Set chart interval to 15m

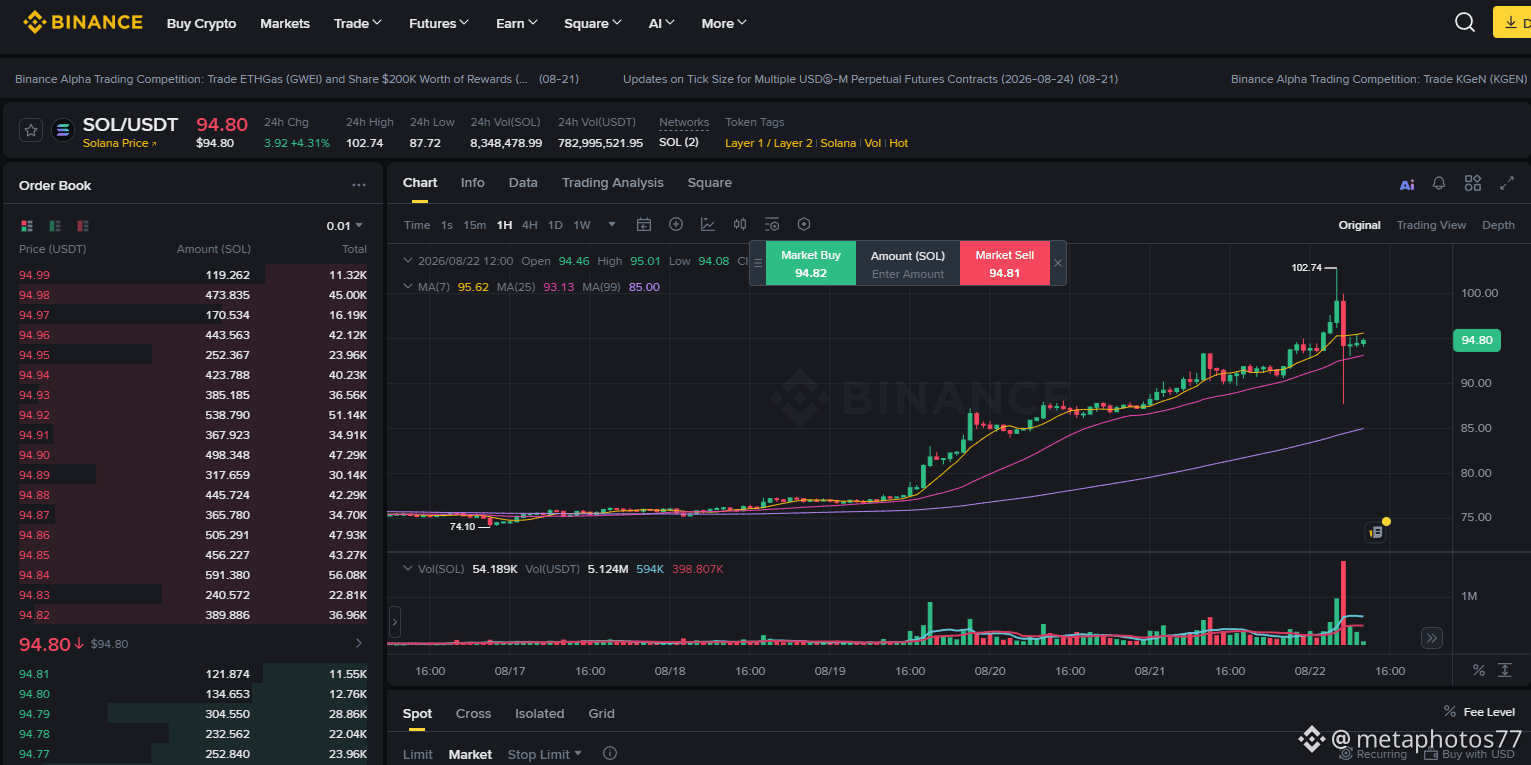click(x=475, y=225)
